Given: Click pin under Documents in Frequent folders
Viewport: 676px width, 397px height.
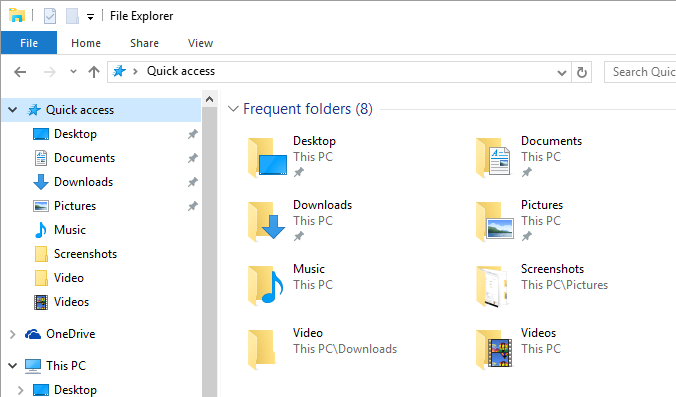Looking at the screenshot, I should point(526,172).
